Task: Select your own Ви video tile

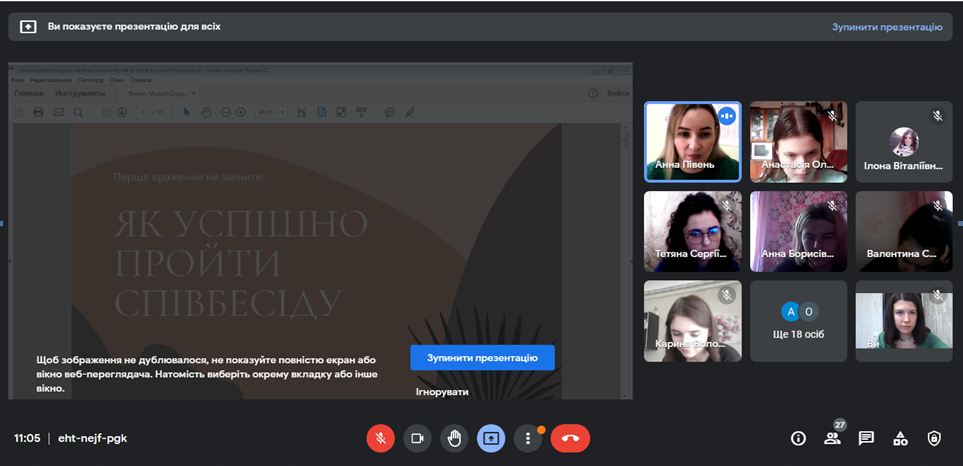Action: coord(904,321)
